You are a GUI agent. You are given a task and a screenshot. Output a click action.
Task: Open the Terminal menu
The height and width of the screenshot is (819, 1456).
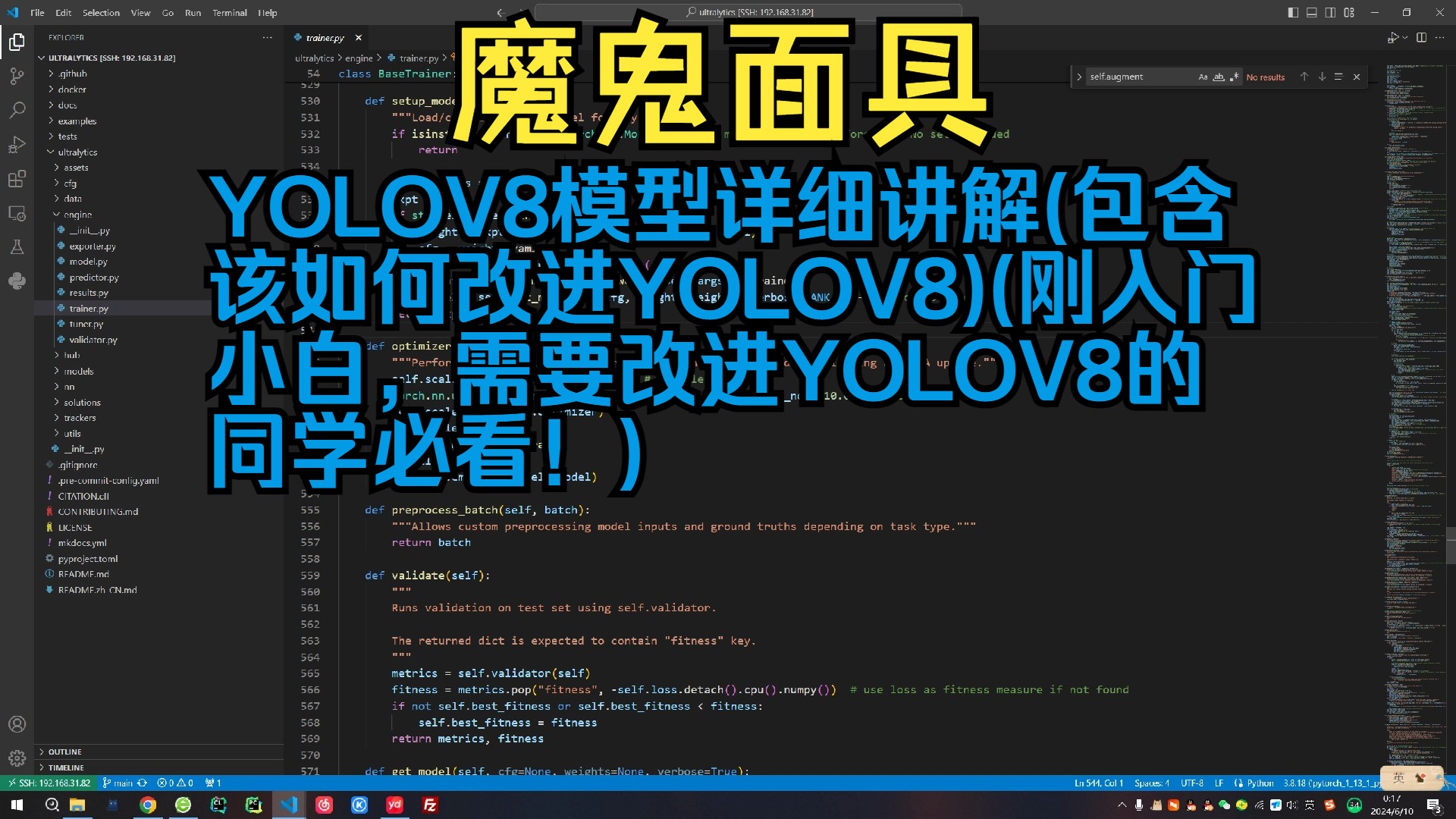pyautogui.click(x=229, y=12)
